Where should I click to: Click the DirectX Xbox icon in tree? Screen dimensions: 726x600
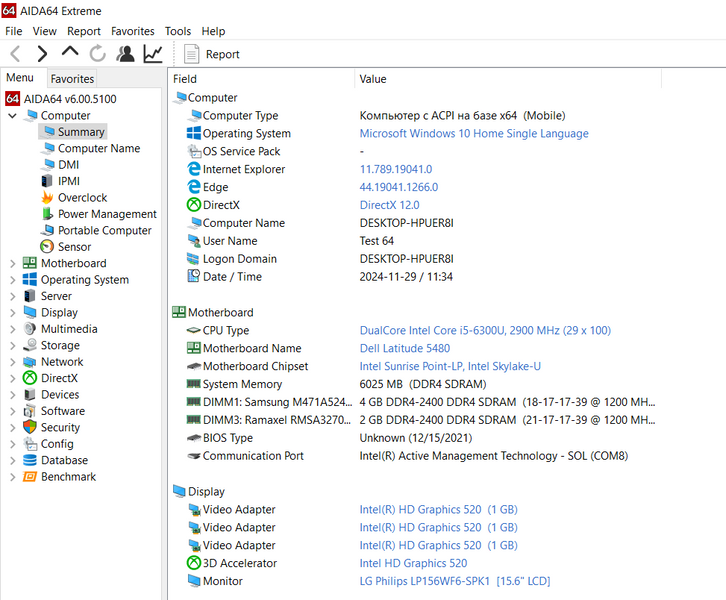click(30, 378)
